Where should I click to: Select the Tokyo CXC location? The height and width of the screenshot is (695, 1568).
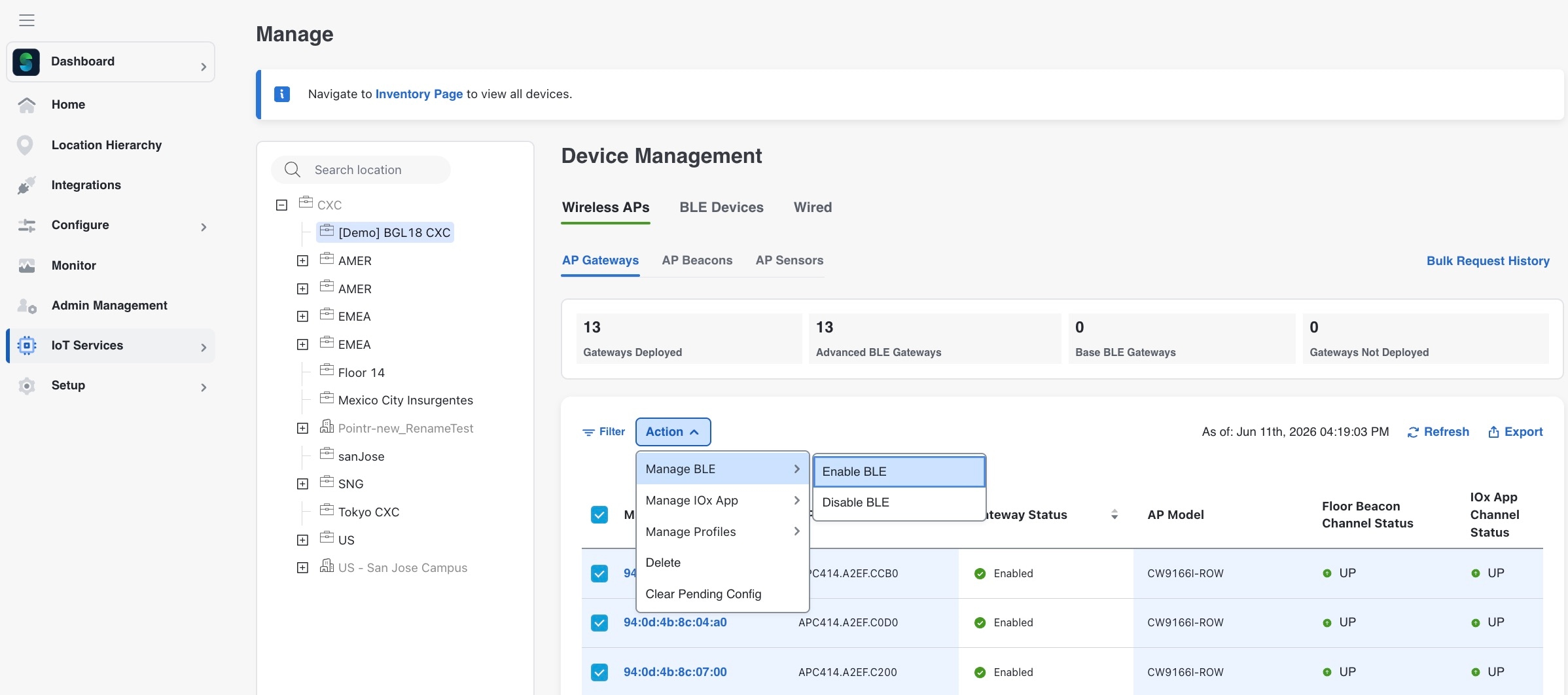(368, 512)
